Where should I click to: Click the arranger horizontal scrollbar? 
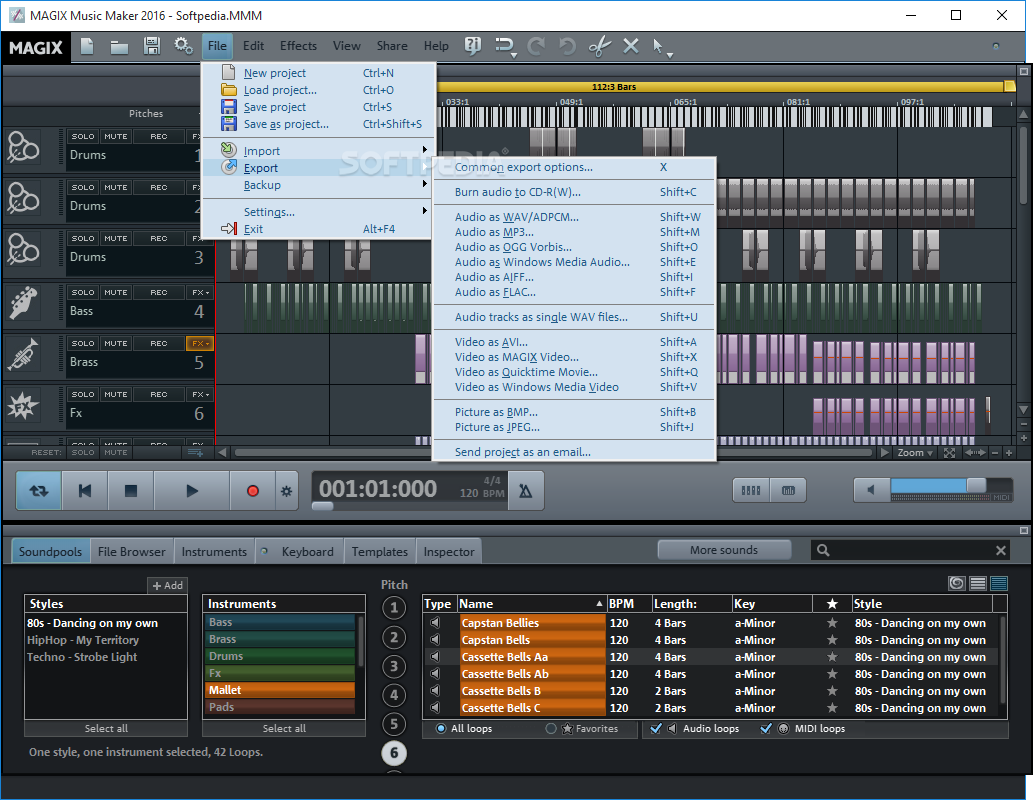tap(551, 453)
